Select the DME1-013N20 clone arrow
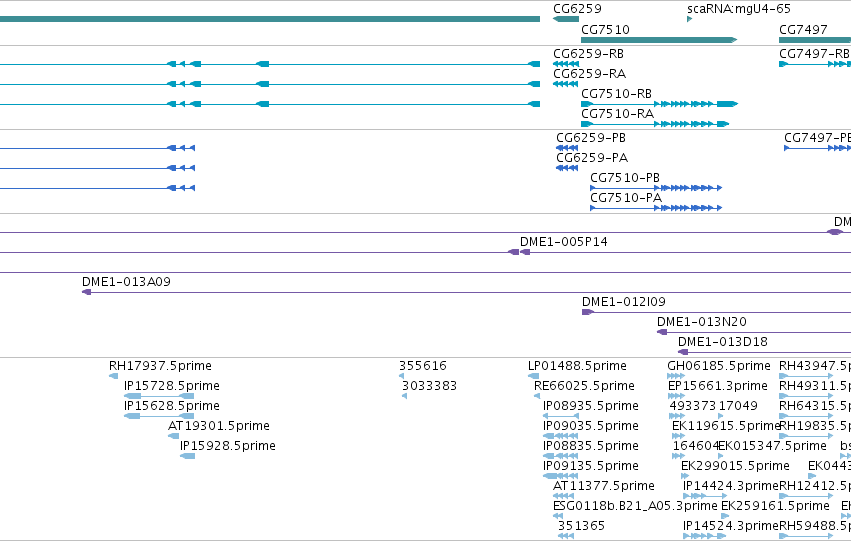851x541 pixels. pos(662,332)
